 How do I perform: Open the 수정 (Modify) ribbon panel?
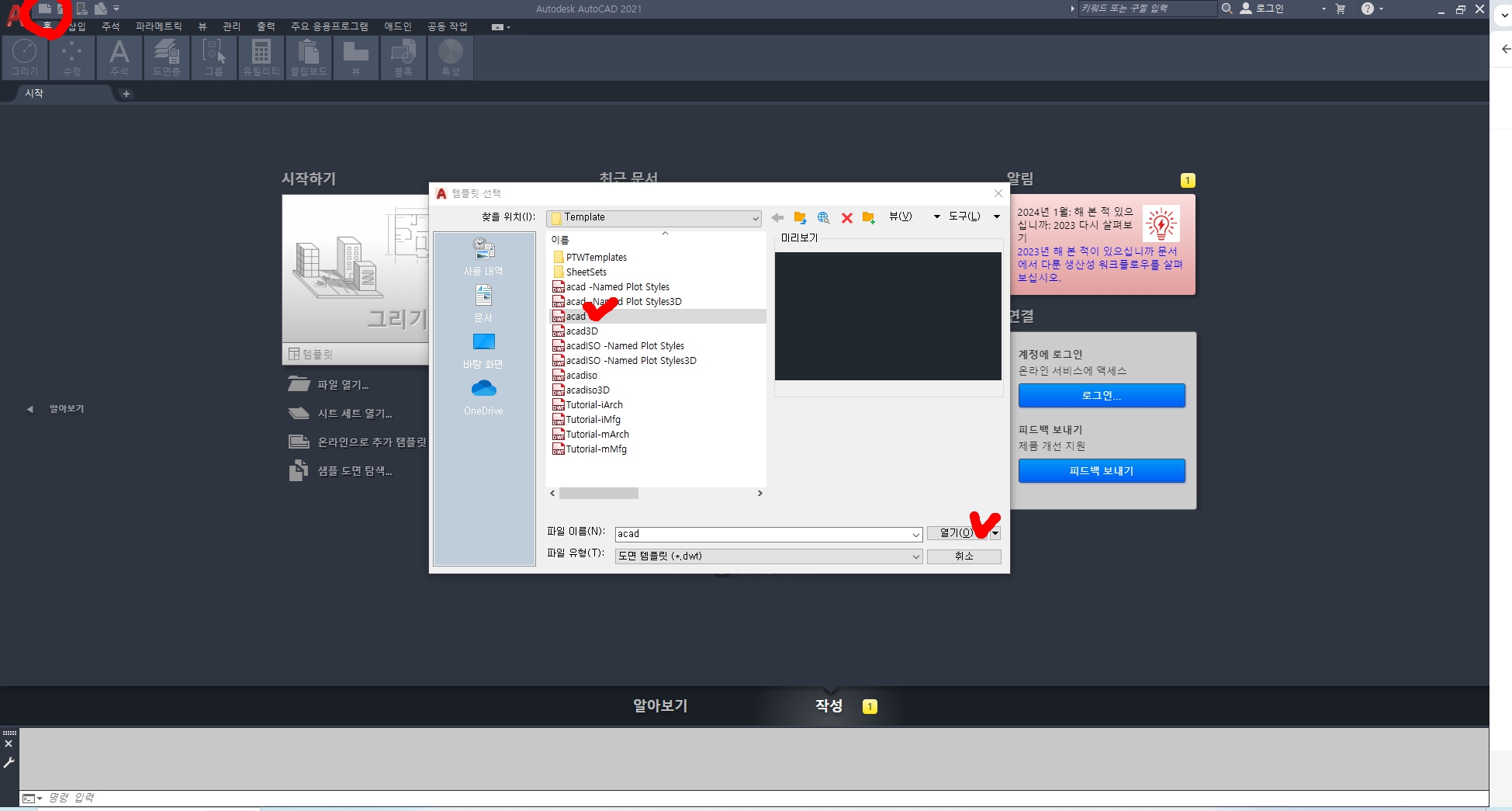tap(72, 57)
